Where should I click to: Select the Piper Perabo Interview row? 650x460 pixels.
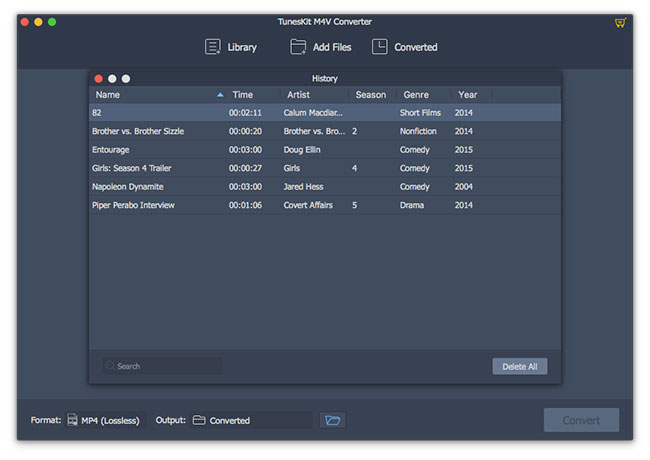pyautogui.click(x=325, y=205)
